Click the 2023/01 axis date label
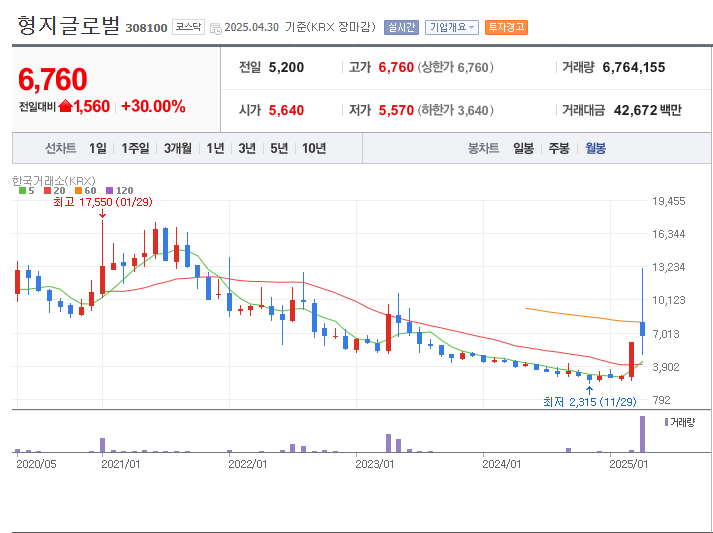Screen dimensions: 713x533 pos(374,464)
